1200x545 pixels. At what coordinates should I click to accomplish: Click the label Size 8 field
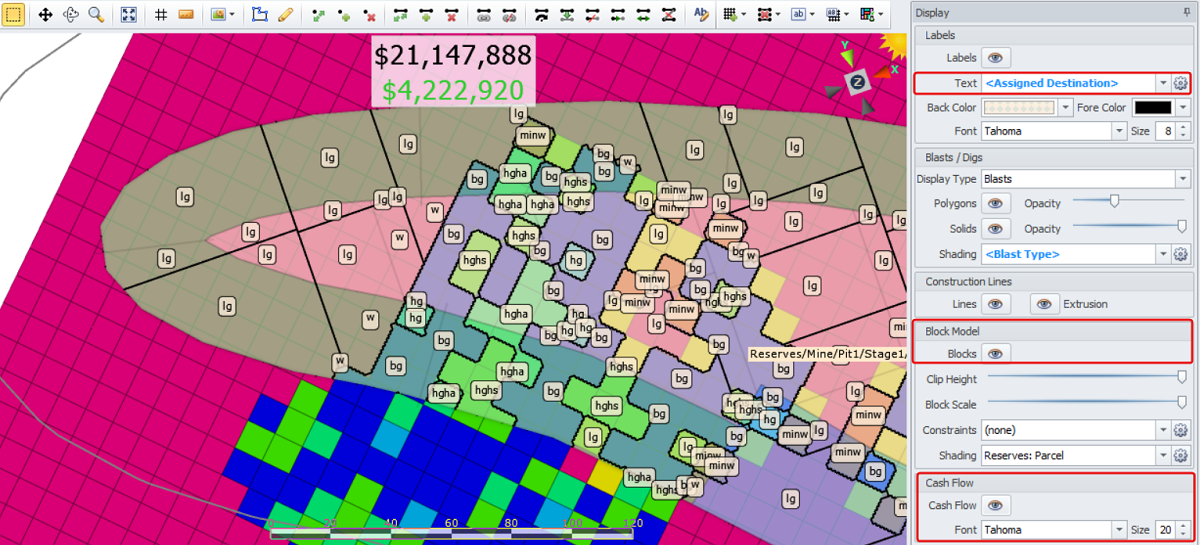[1165, 131]
